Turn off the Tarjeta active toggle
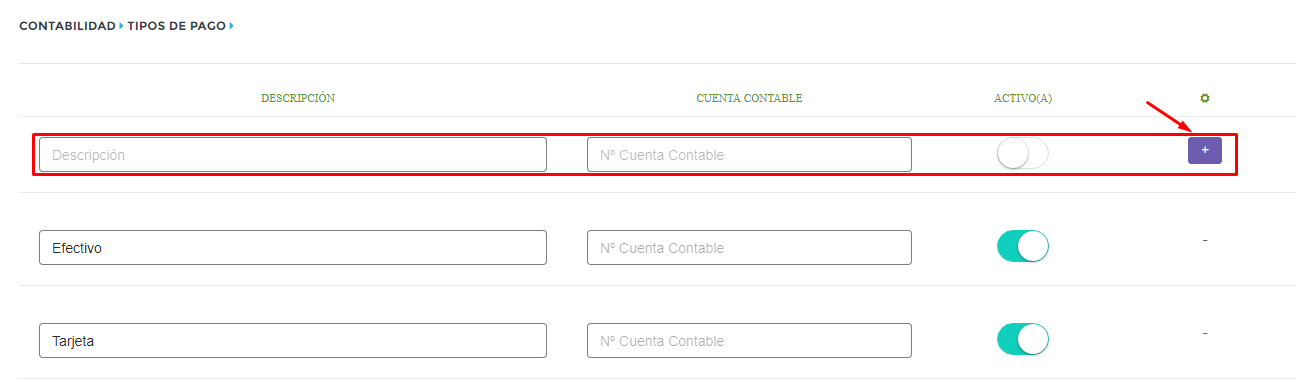Screen dimensions: 1299x382 [x=1023, y=339]
